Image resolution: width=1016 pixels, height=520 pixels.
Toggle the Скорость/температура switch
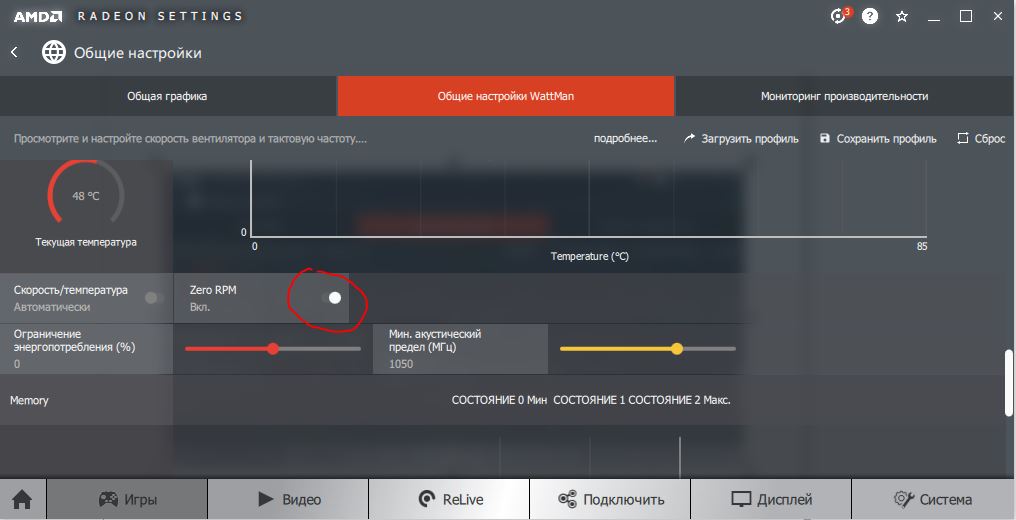pyautogui.click(x=154, y=298)
